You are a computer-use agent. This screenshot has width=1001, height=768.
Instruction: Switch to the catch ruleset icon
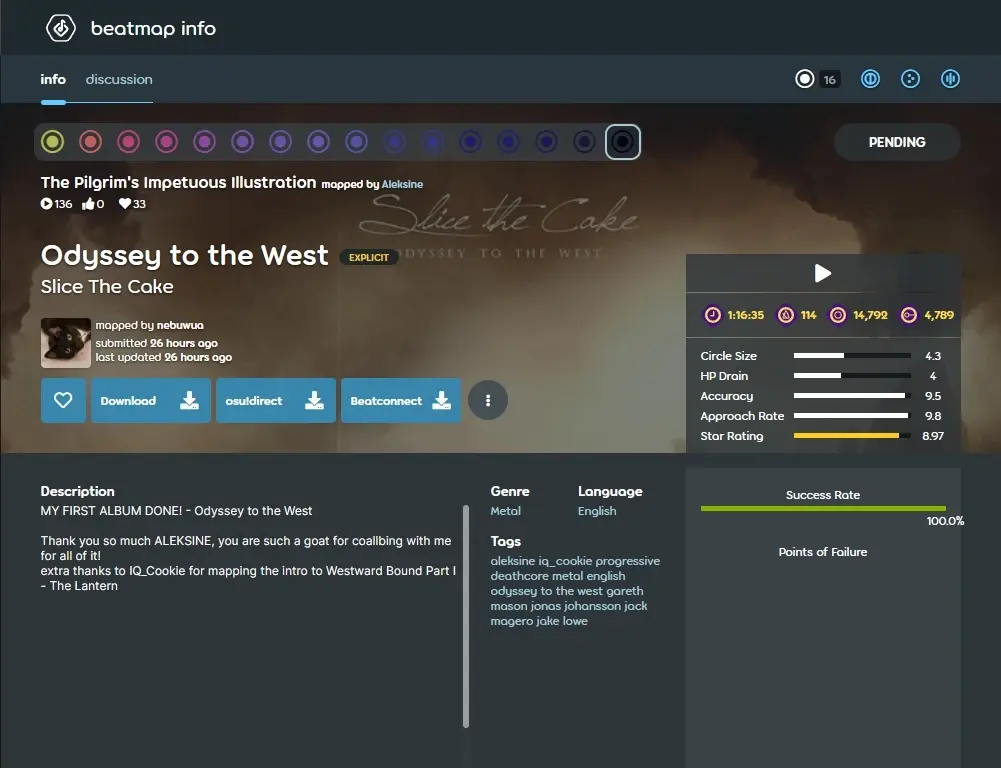point(910,79)
